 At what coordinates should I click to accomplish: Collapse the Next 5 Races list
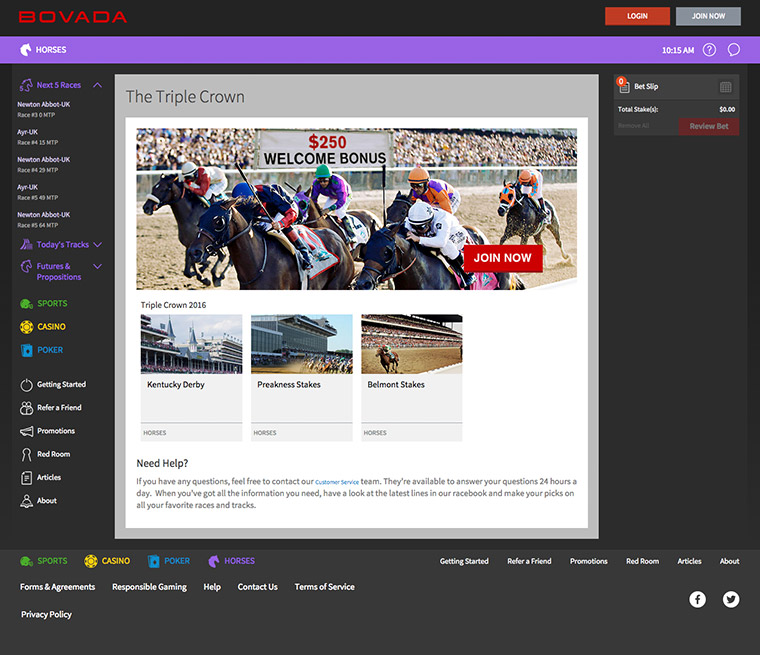click(x=97, y=86)
